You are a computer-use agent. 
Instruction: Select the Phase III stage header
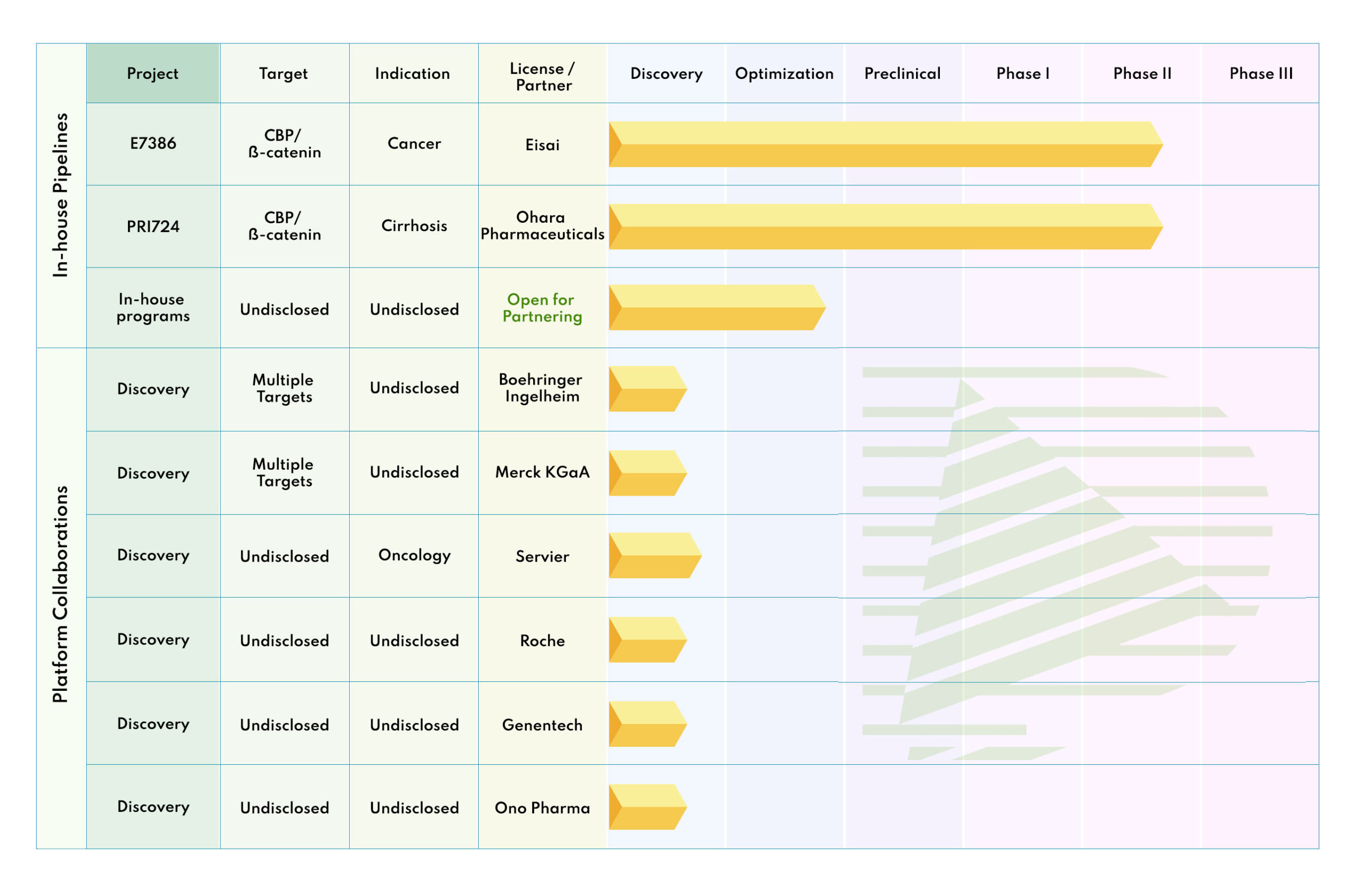tap(1261, 73)
